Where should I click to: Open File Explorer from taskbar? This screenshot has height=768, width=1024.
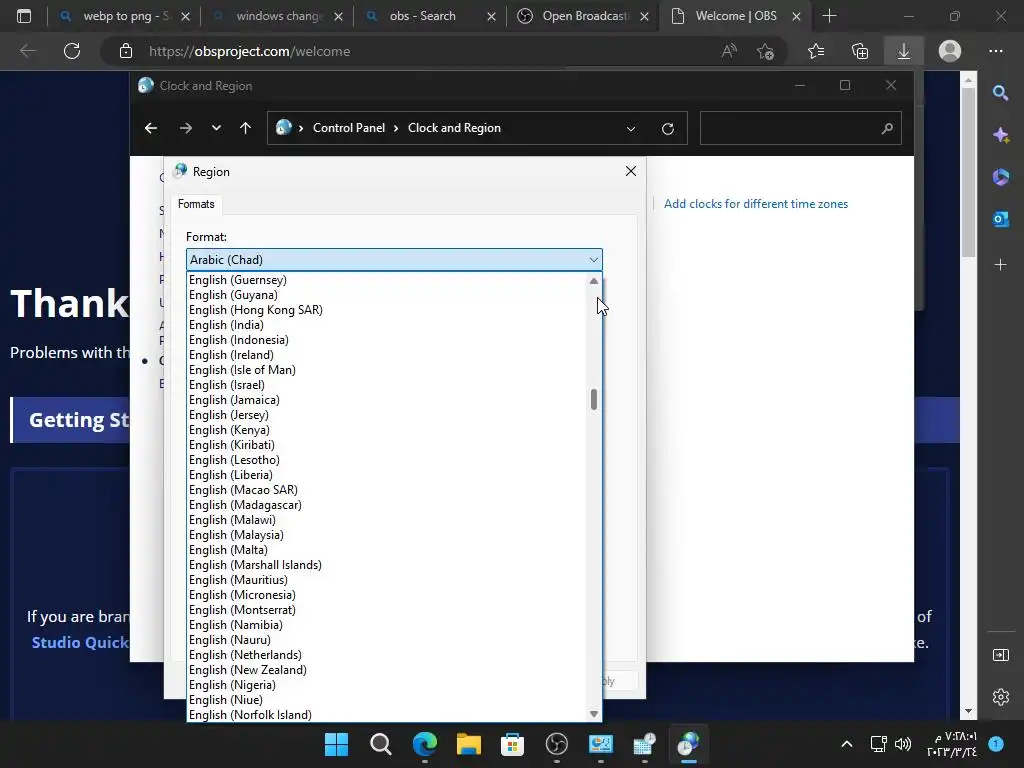(468, 744)
